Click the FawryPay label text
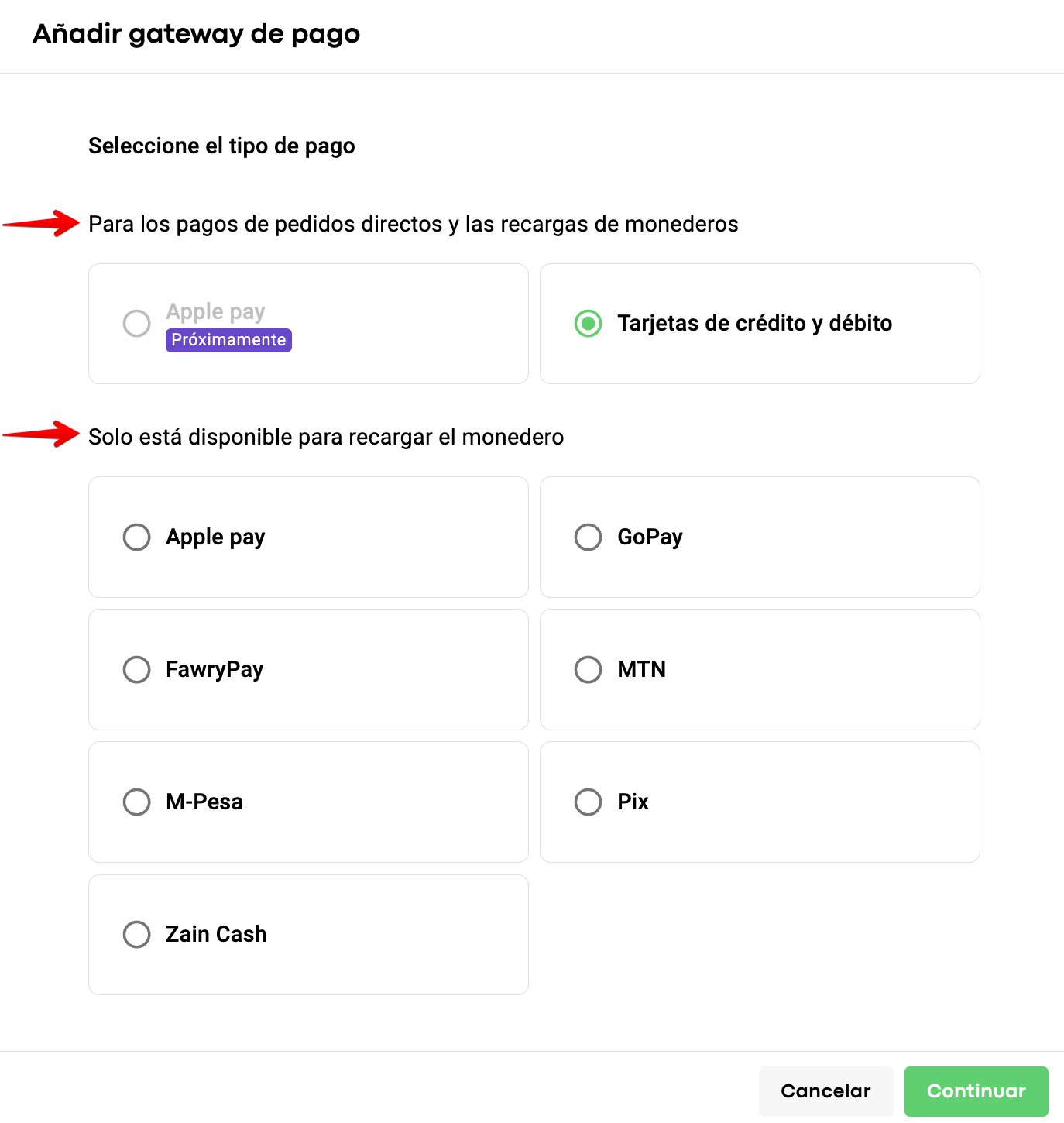Image resolution: width=1064 pixels, height=1123 pixels. (215, 669)
